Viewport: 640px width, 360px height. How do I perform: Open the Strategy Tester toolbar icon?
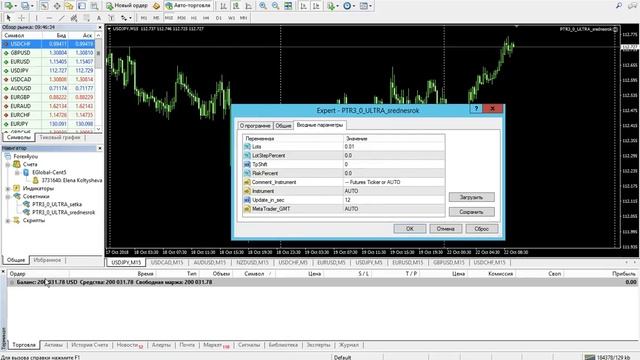[x=94, y=6]
